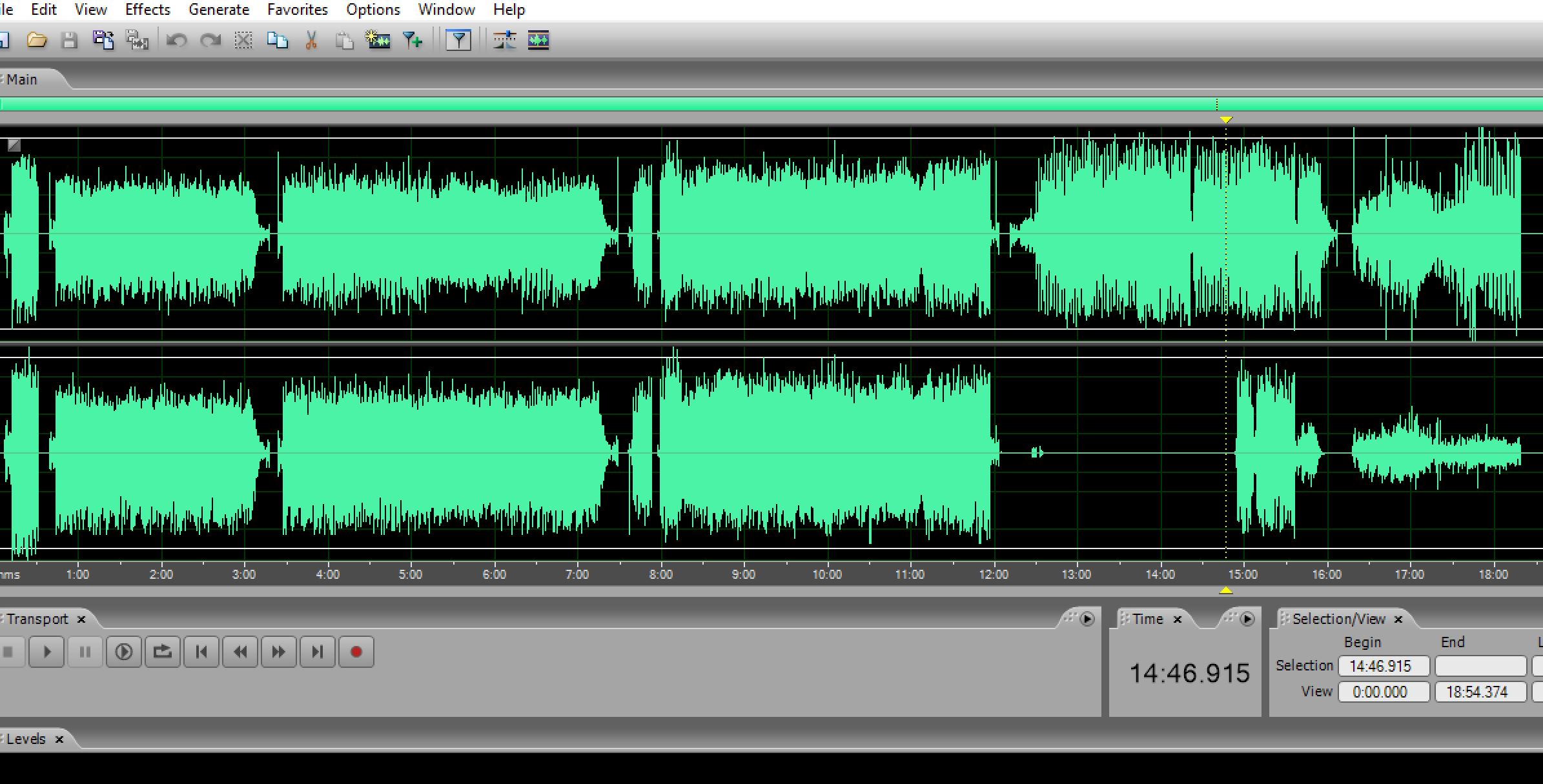Click the Cut scissors icon
The image size is (1543, 784).
311,41
